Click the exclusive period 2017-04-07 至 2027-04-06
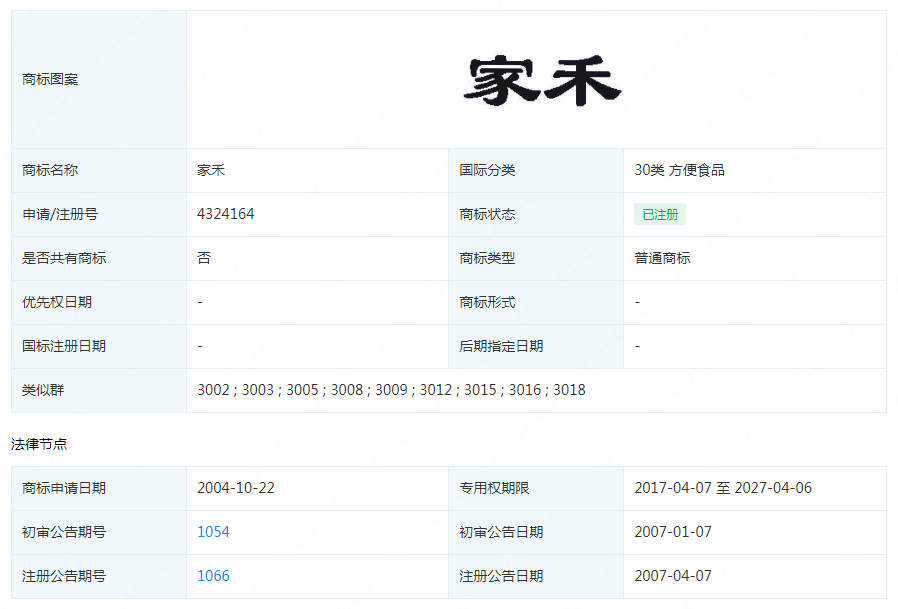Image resolution: width=898 pixels, height=609 pixels. 723,488
